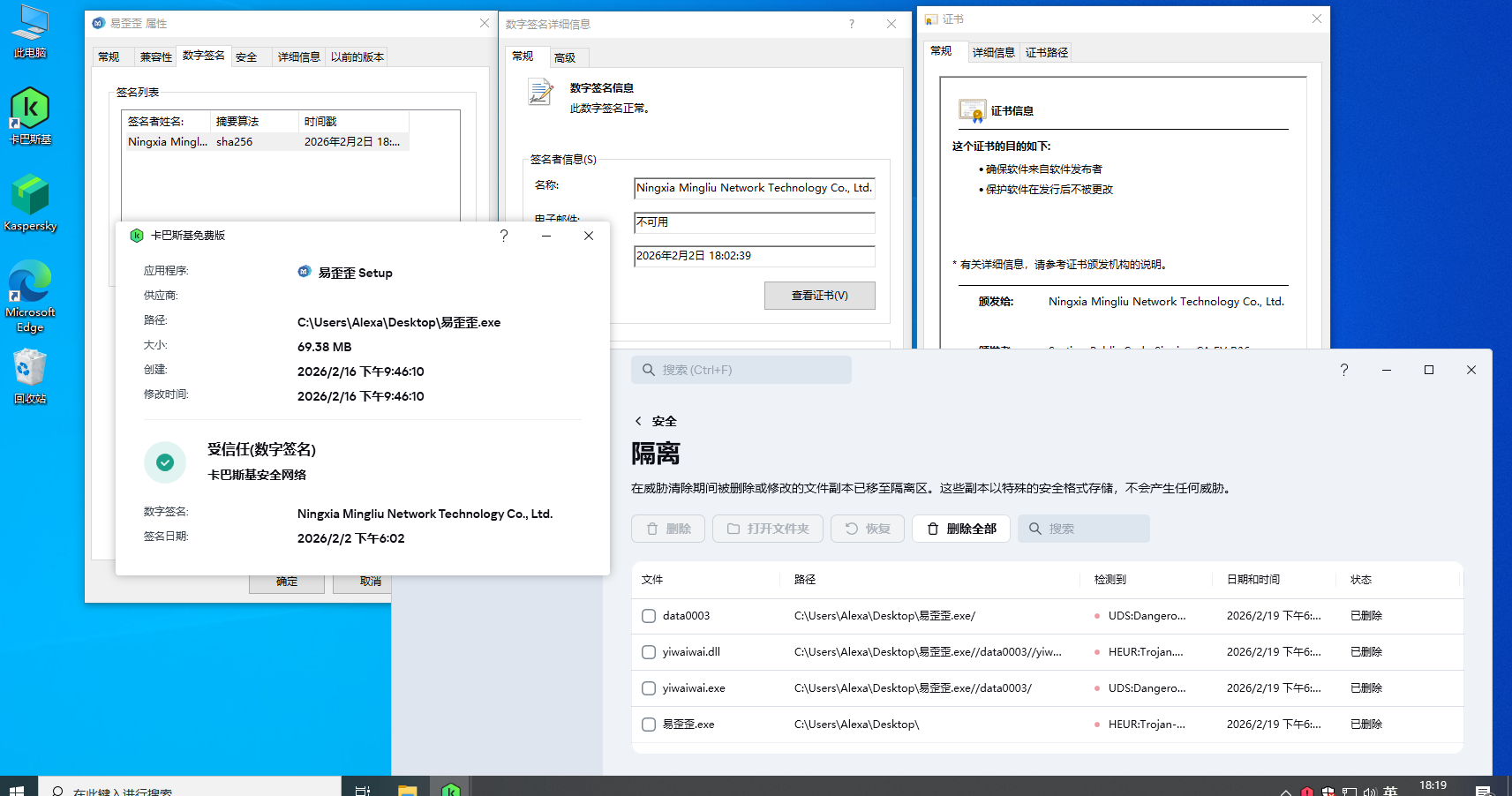Screen dimensions: 1512x796
Task: Launch Microsoft Edge from the desktop
Action: pyautogui.click(x=30, y=296)
